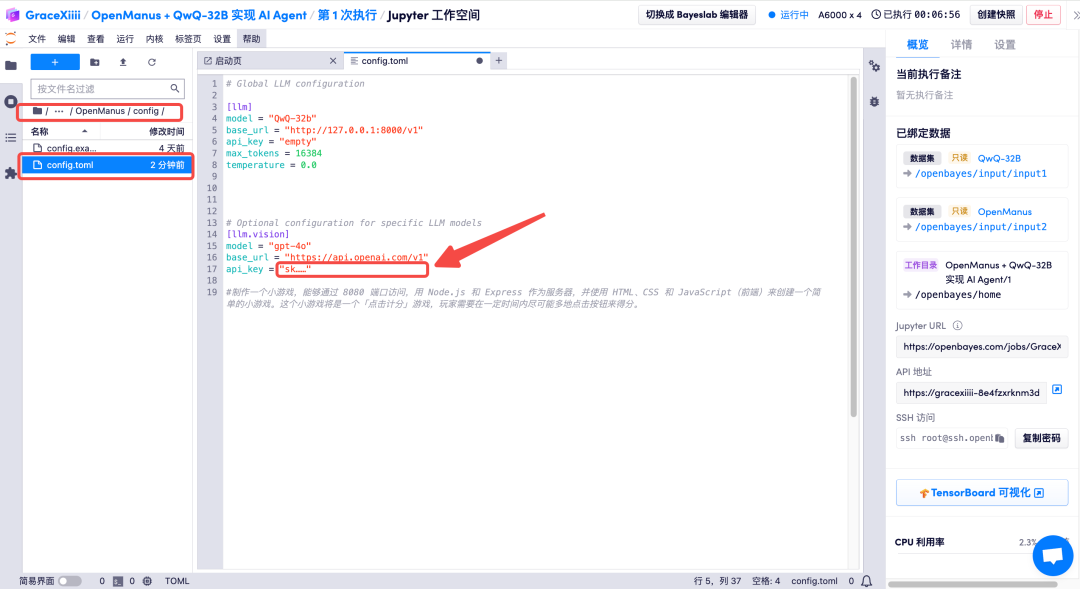Open API 地址 in external window icon
This screenshot has width=1080, height=589.
[x=1057, y=389]
